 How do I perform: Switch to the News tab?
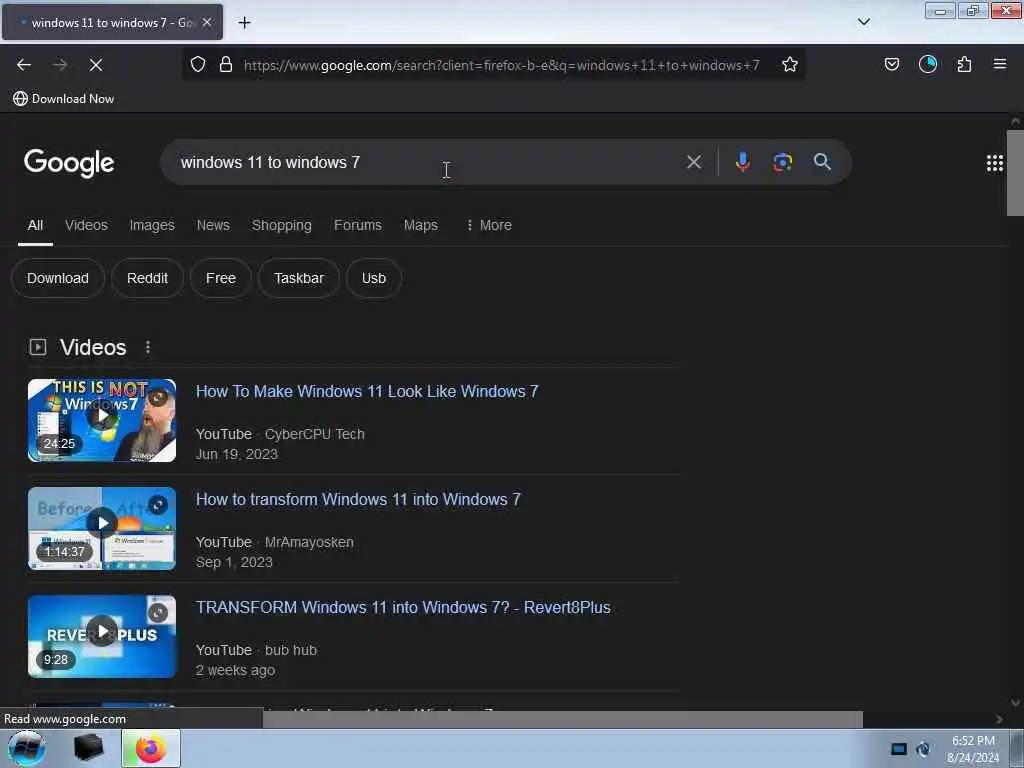pyautogui.click(x=213, y=225)
